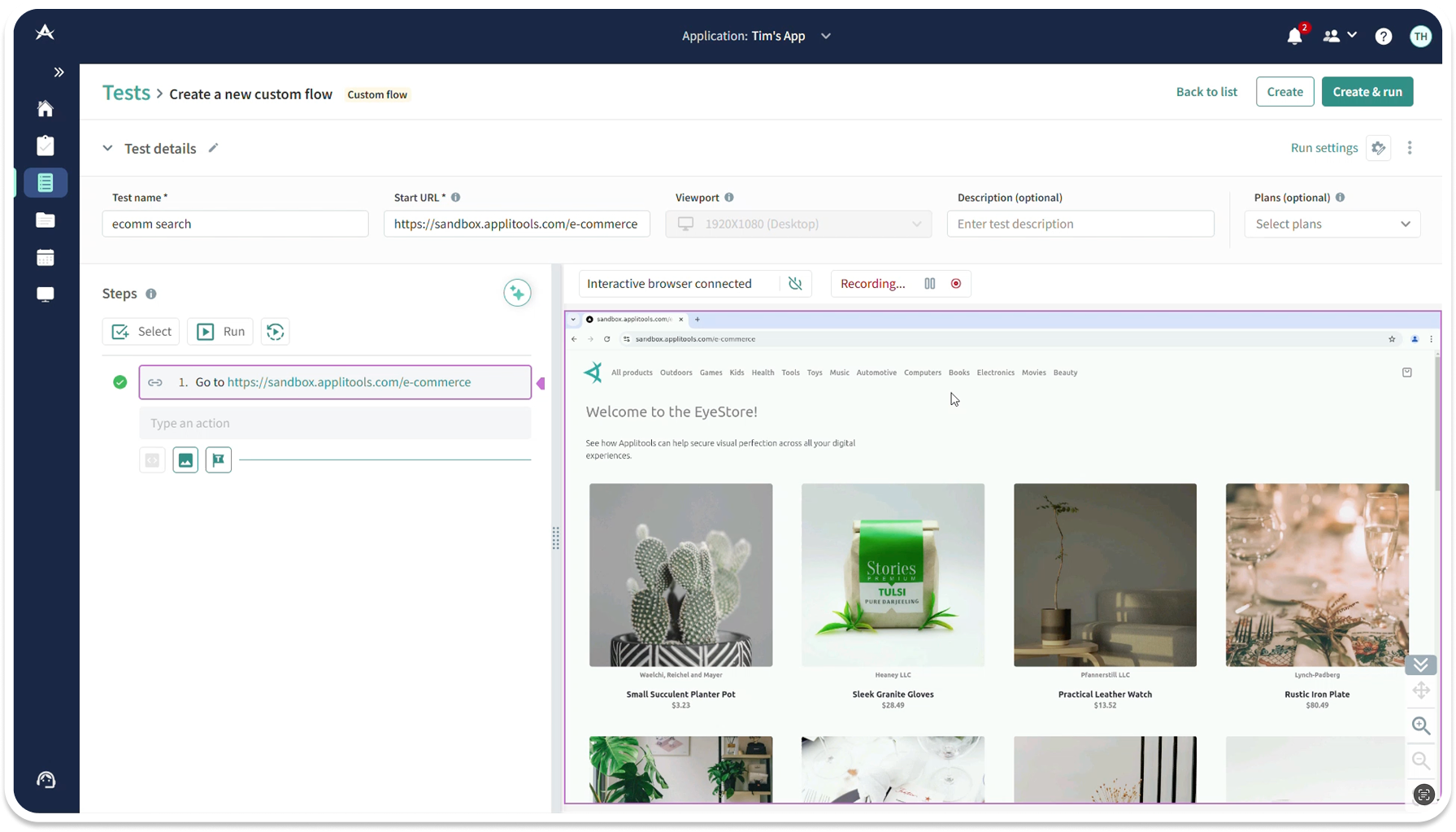1456x832 pixels.
Task: Open the Help question mark icon
Action: [x=1383, y=37]
